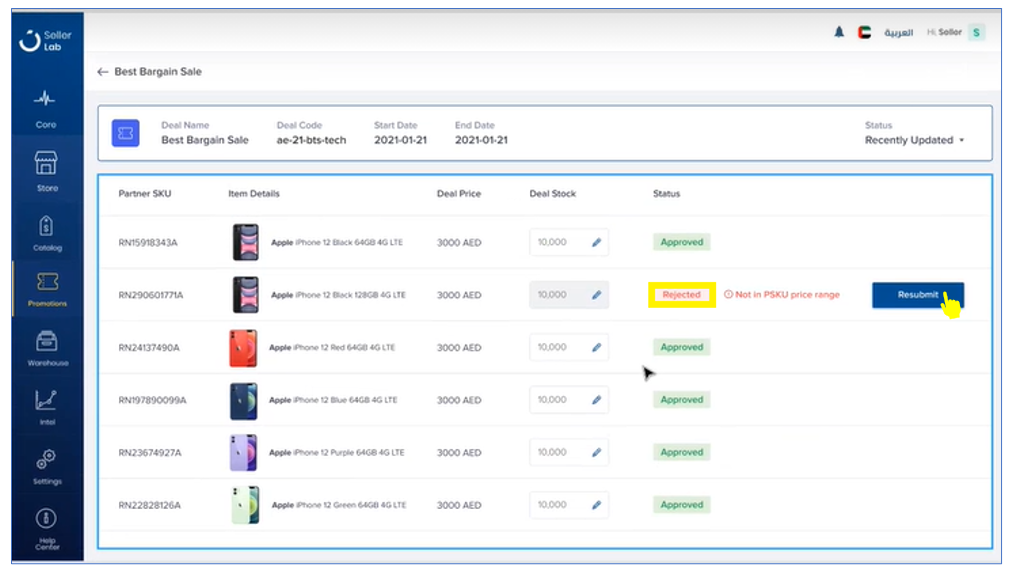Click SKU RN24137490A
Viewport: 1014px width, 576px height.
point(149,348)
